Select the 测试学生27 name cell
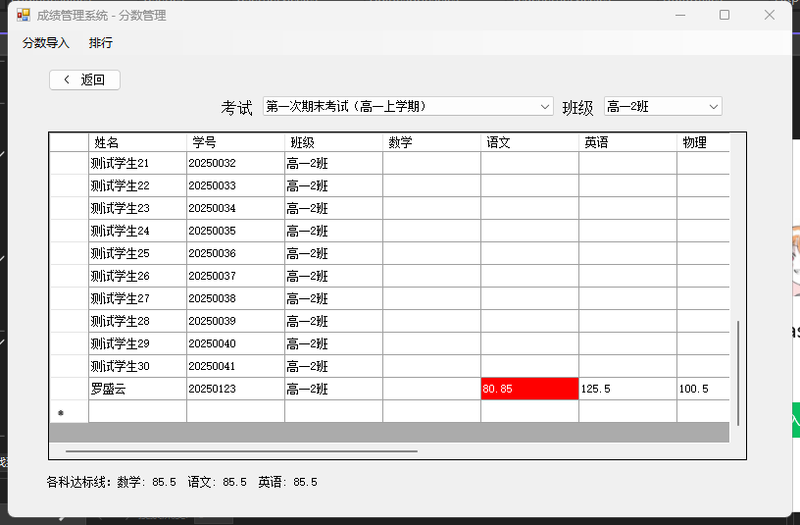This screenshot has height=525, width=800. pyautogui.click(x=138, y=298)
